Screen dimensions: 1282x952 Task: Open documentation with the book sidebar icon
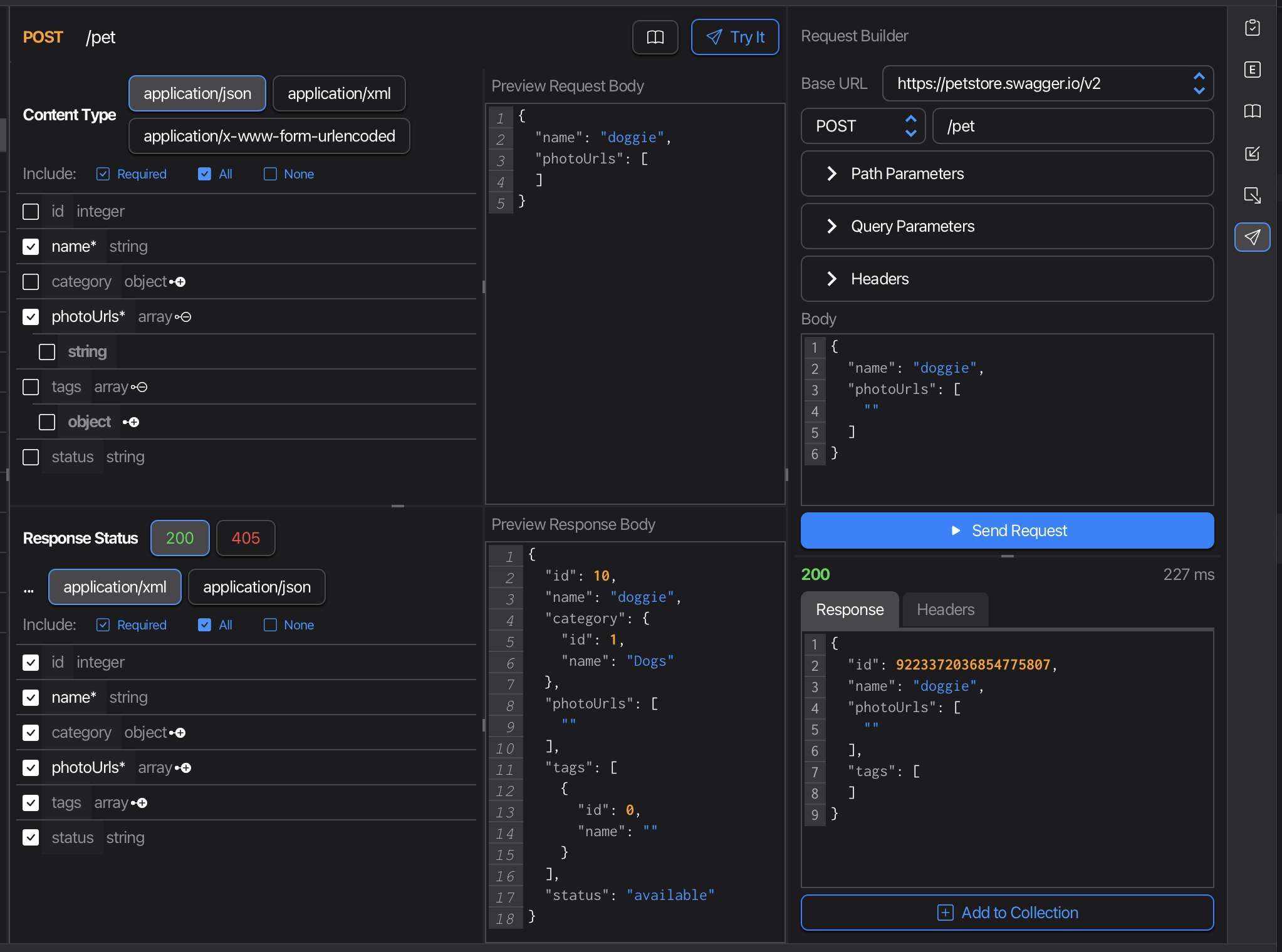point(1253,111)
